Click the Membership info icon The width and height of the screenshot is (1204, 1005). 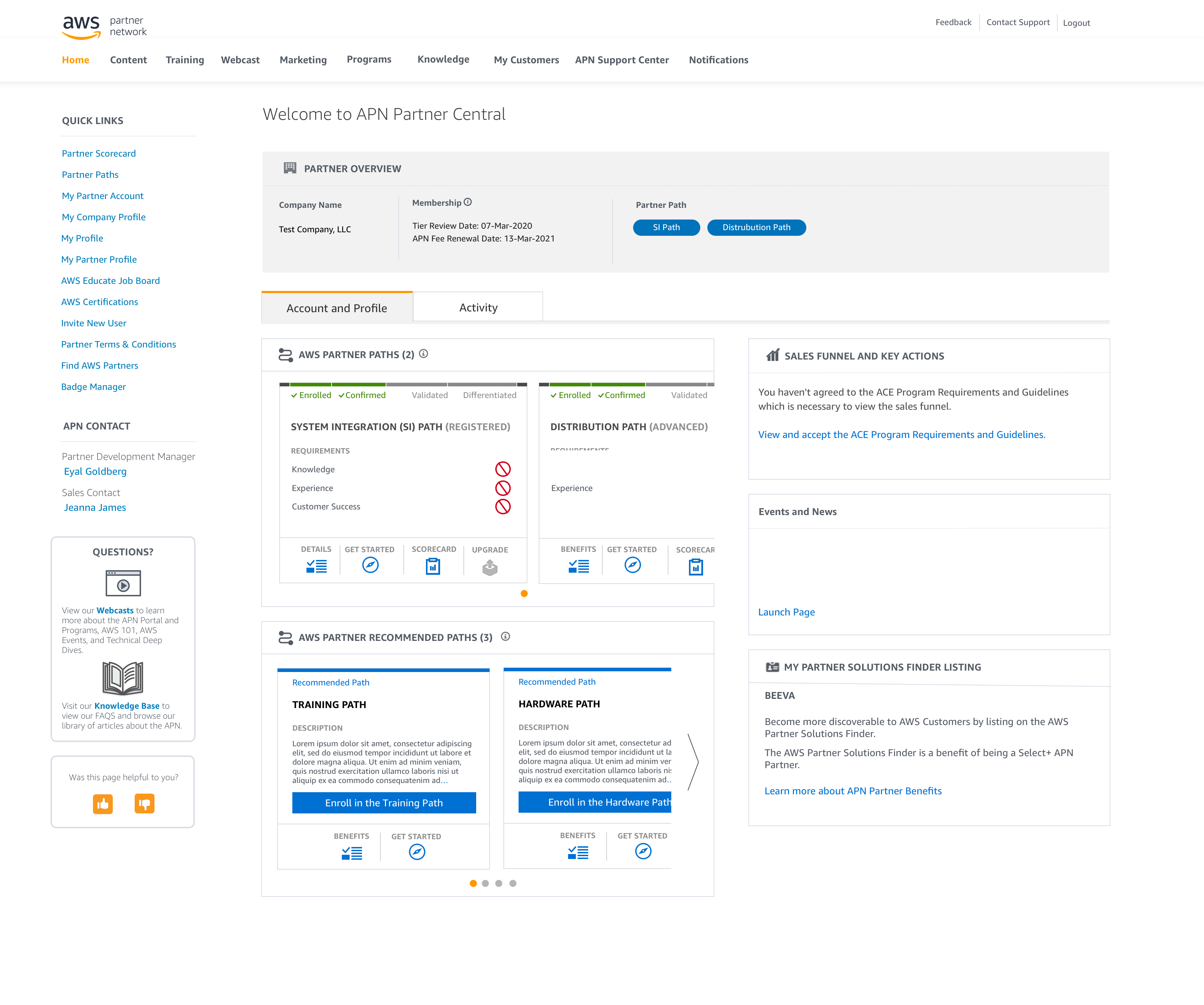468,202
